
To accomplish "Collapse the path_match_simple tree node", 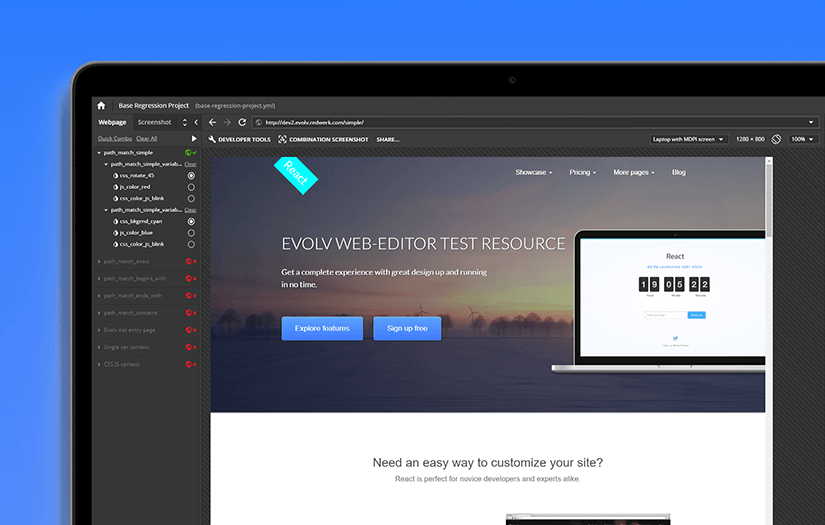I will click(x=99, y=153).
